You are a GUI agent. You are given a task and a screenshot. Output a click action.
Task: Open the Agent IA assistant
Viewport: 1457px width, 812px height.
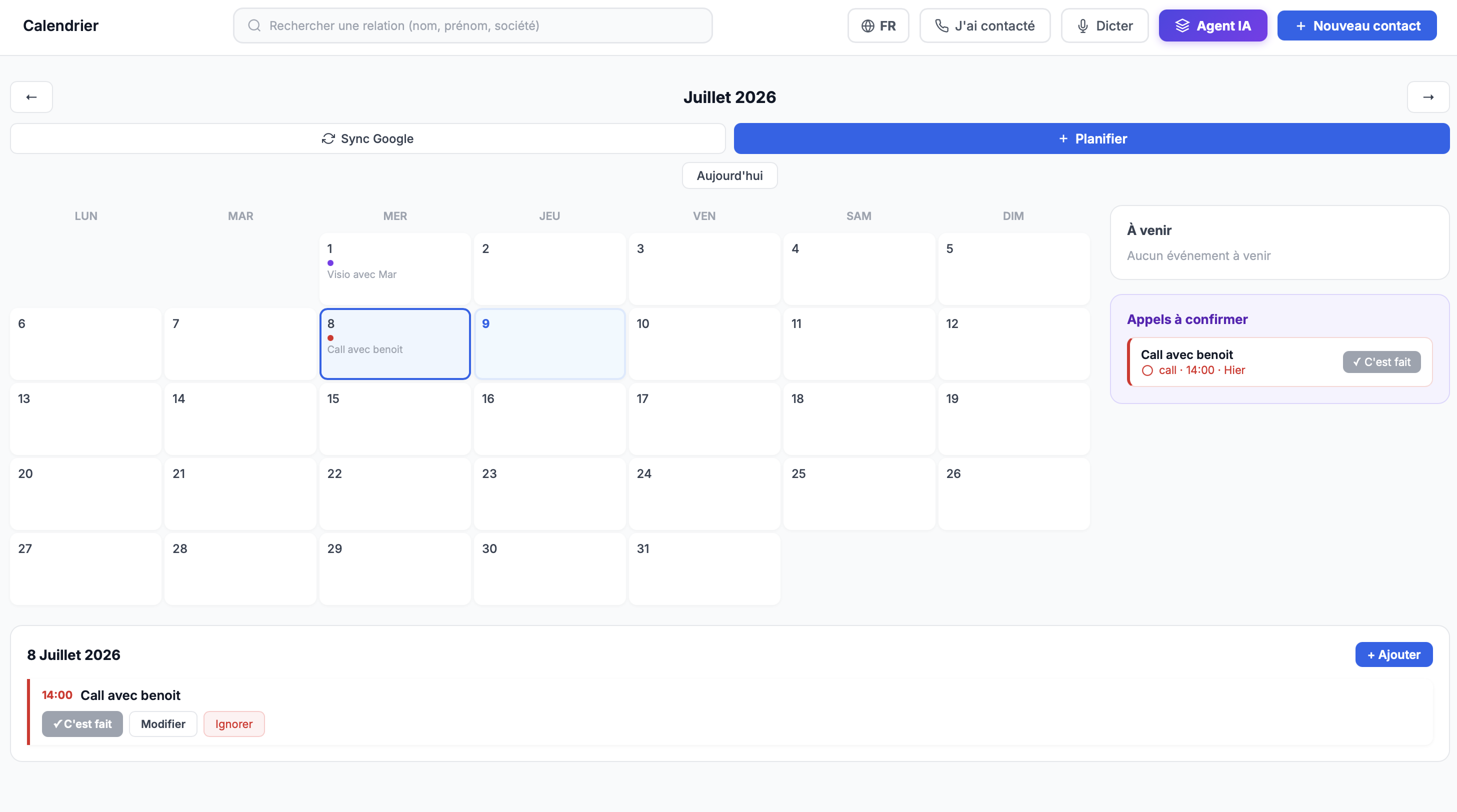coord(1212,26)
